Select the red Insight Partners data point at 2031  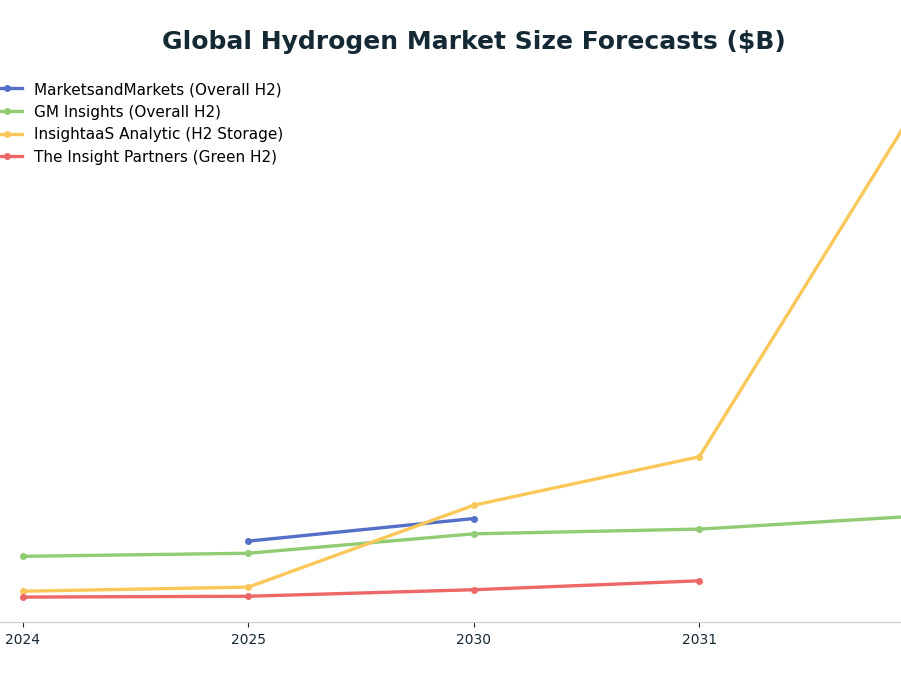699,581
